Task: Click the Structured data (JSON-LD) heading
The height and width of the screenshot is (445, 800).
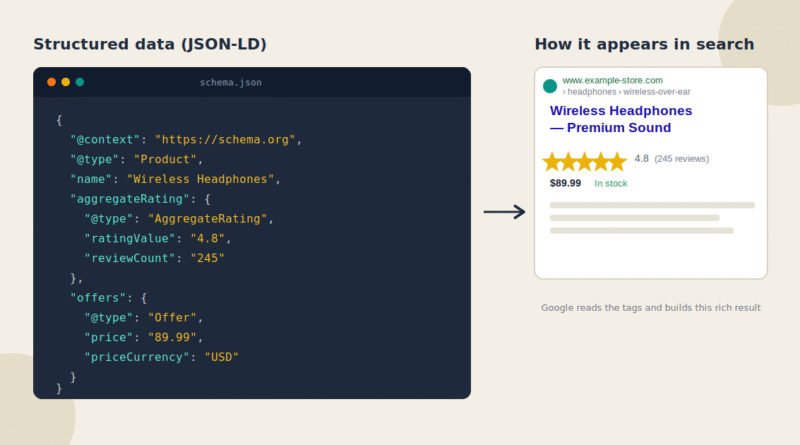Action: 150,44
